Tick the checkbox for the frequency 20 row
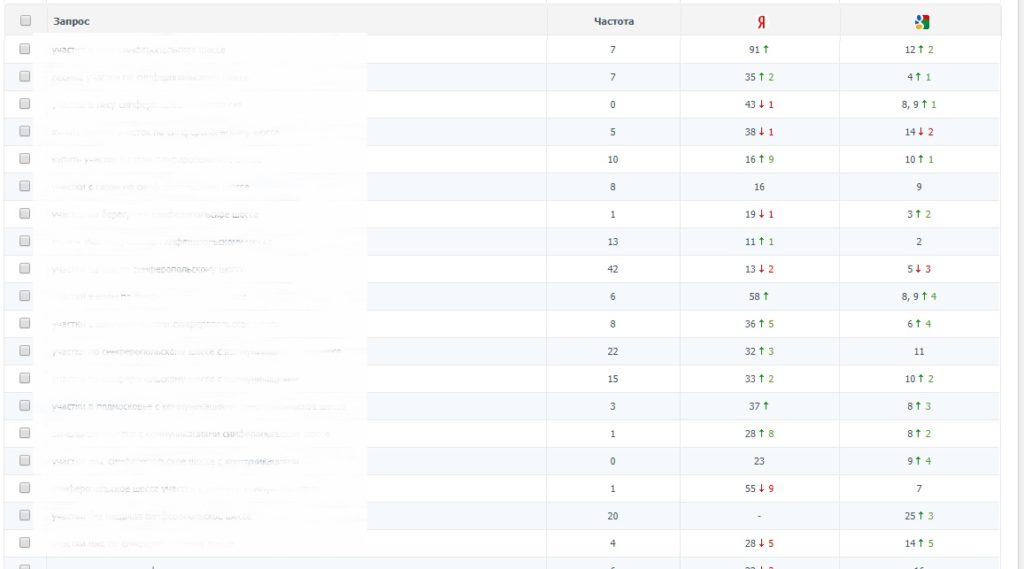Screen dimensions: 1024x569 (25, 515)
